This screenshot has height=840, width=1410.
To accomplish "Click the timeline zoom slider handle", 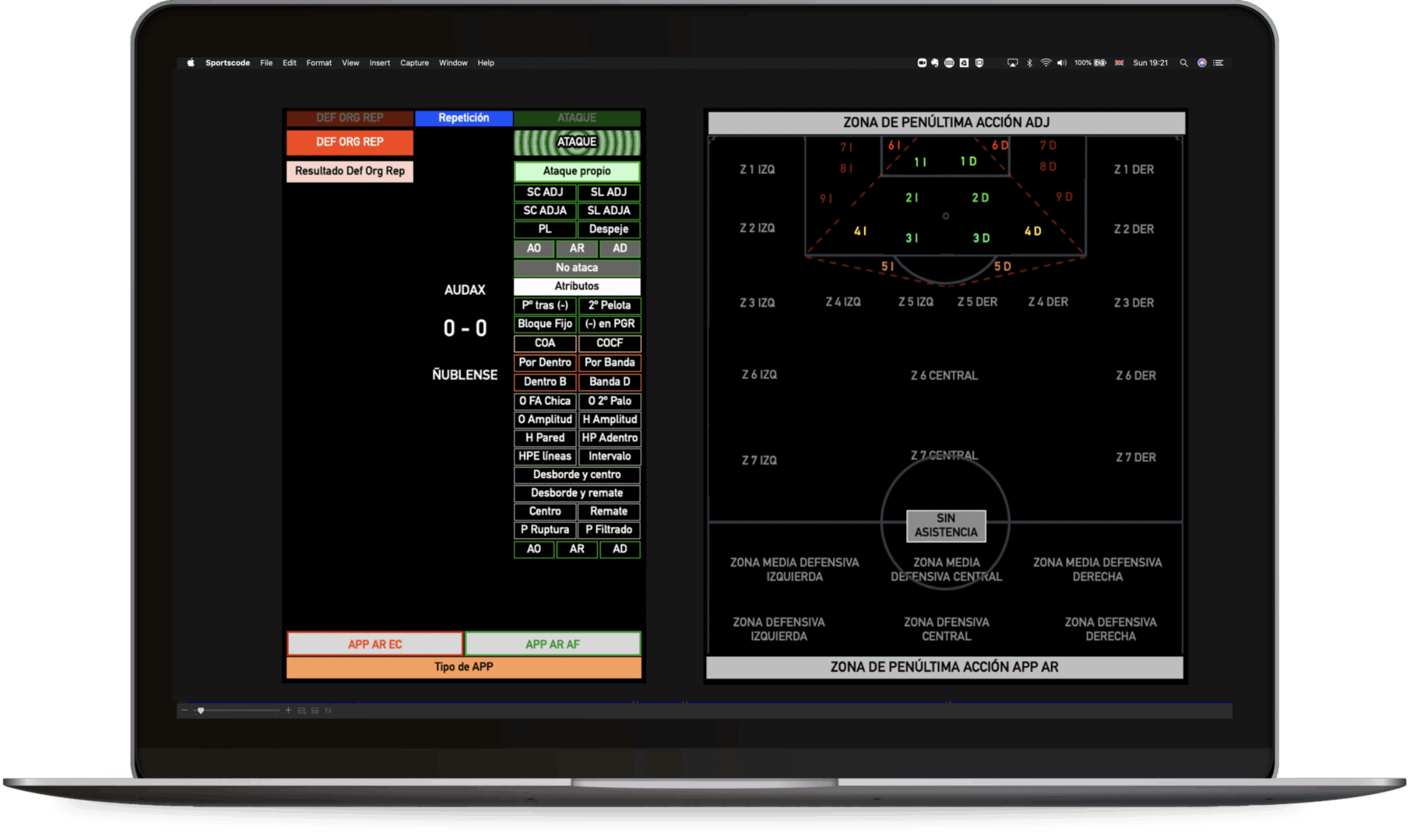I will click(200, 710).
